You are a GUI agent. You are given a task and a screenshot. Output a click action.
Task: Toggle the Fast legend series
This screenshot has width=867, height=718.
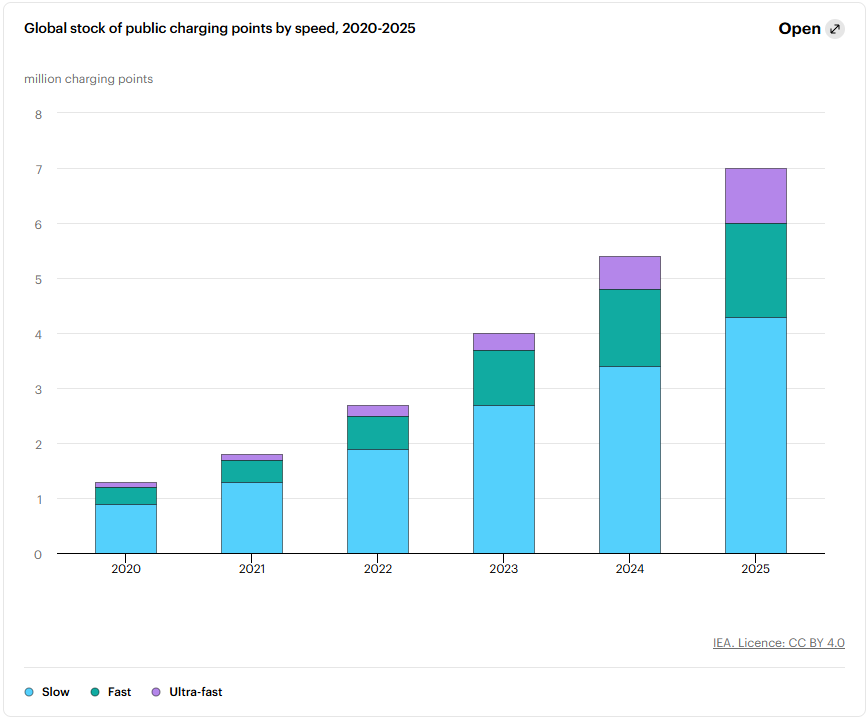coord(111,692)
